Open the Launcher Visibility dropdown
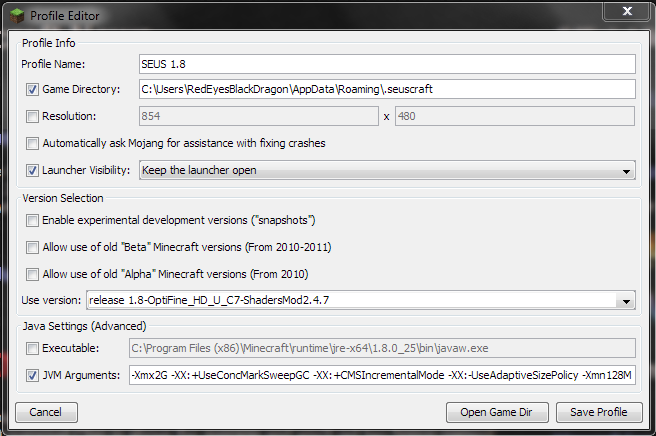This screenshot has height=436, width=656. click(387, 170)
